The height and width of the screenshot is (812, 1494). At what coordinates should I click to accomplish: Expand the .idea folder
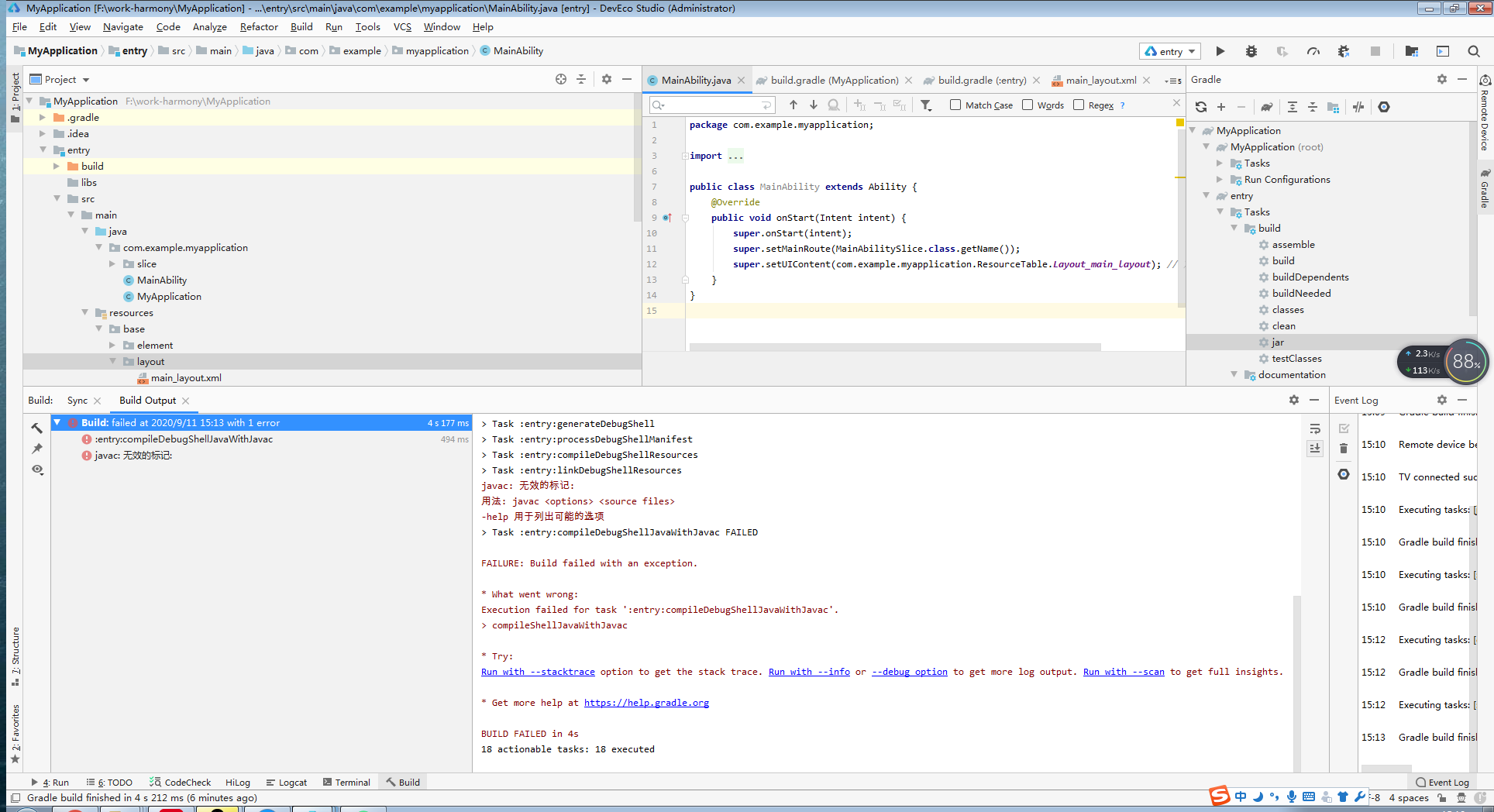point(43,134)
